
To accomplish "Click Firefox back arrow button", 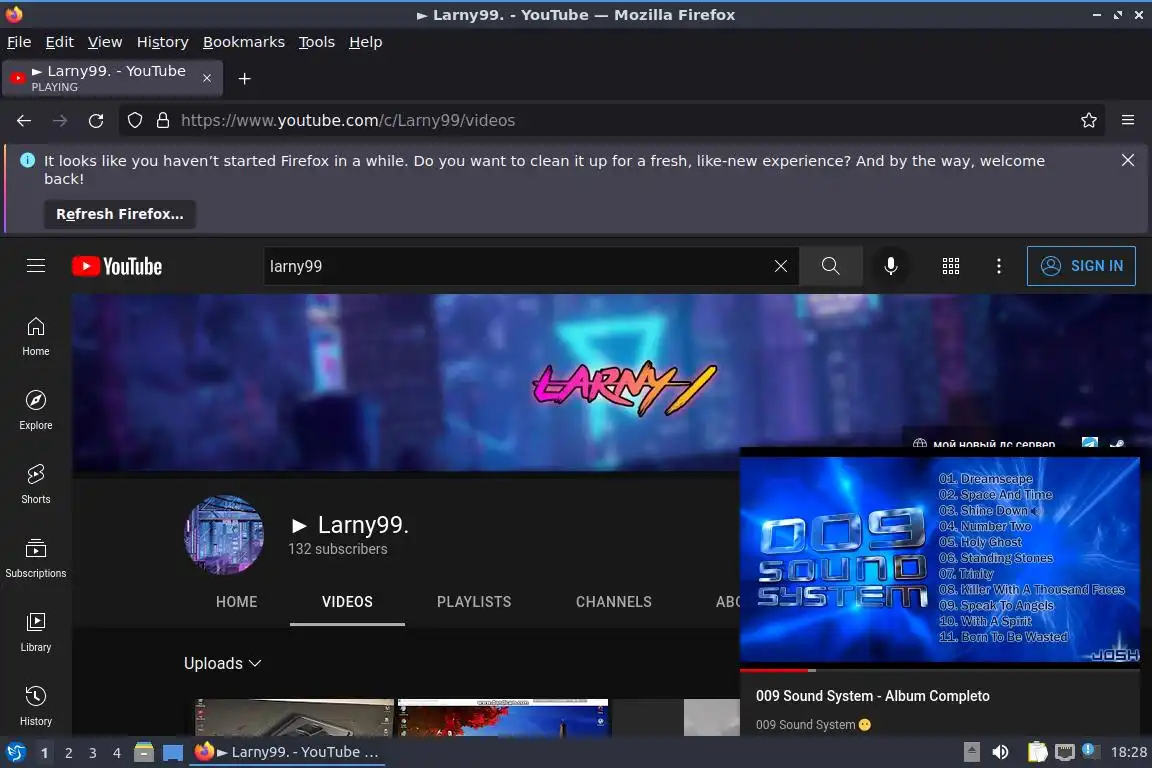I will pos(24,121).
